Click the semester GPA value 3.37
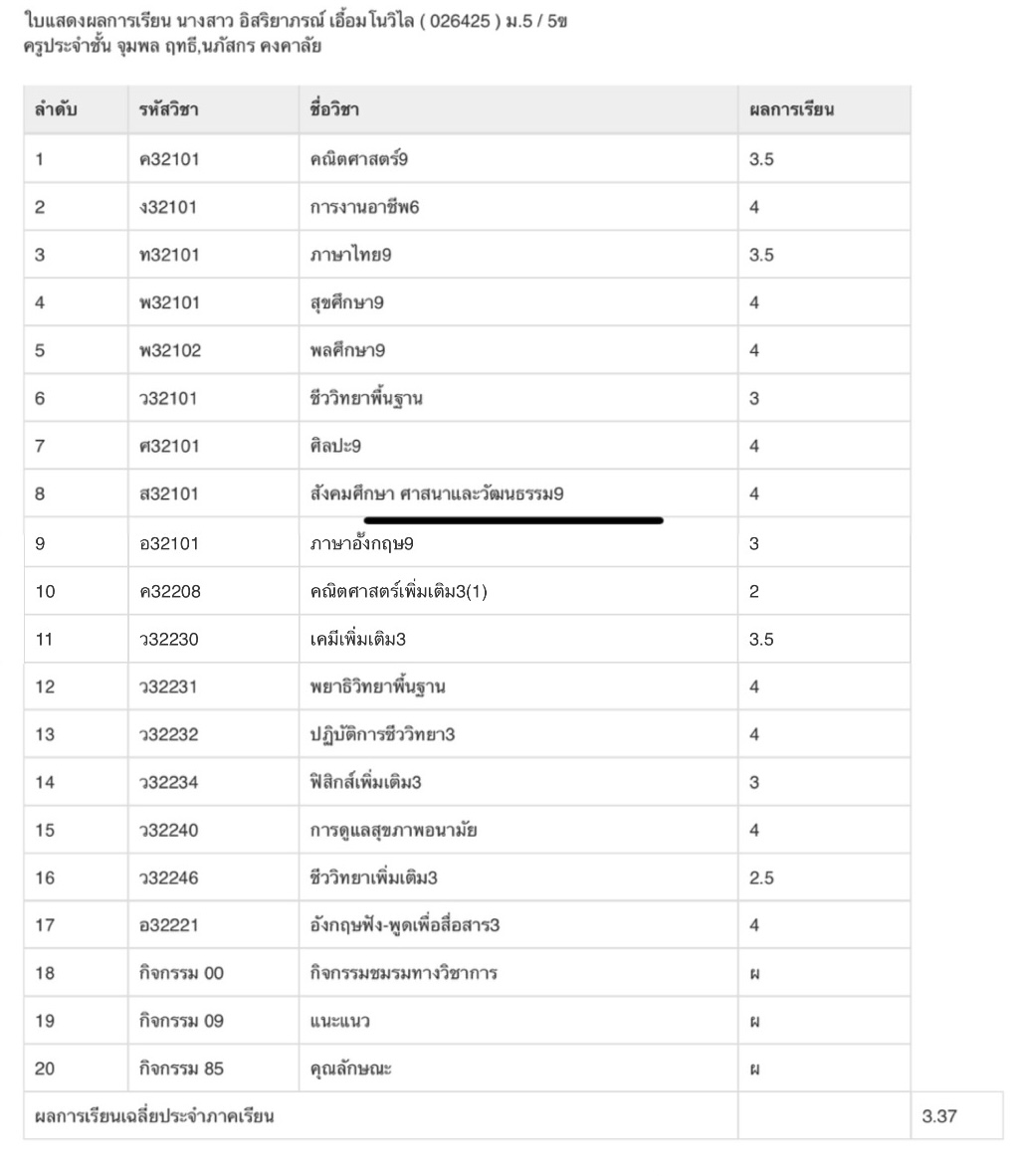The height and width of the screenshot is (1176, 1017). (x=938, y=1116)
